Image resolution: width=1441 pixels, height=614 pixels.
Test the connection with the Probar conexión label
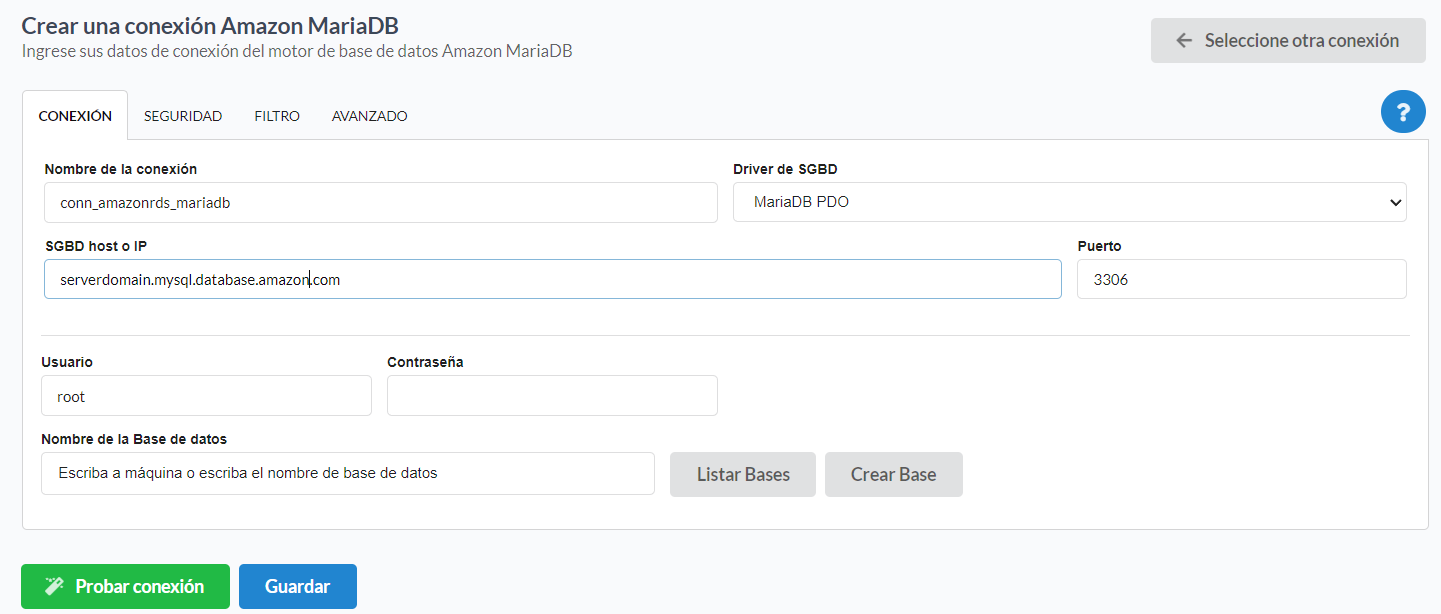click(139, 587)
